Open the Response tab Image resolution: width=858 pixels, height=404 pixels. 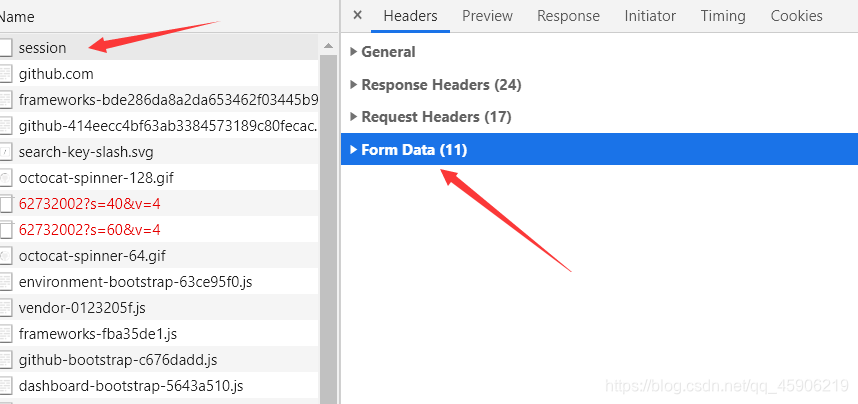[x=568, y=16]
